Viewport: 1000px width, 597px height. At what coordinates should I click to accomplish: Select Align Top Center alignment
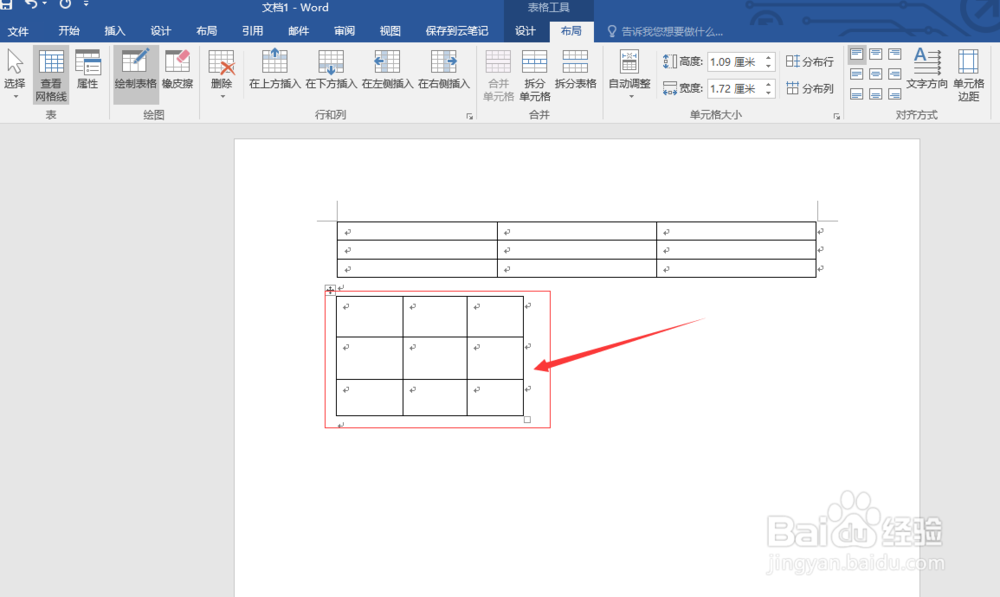[876, 54]
